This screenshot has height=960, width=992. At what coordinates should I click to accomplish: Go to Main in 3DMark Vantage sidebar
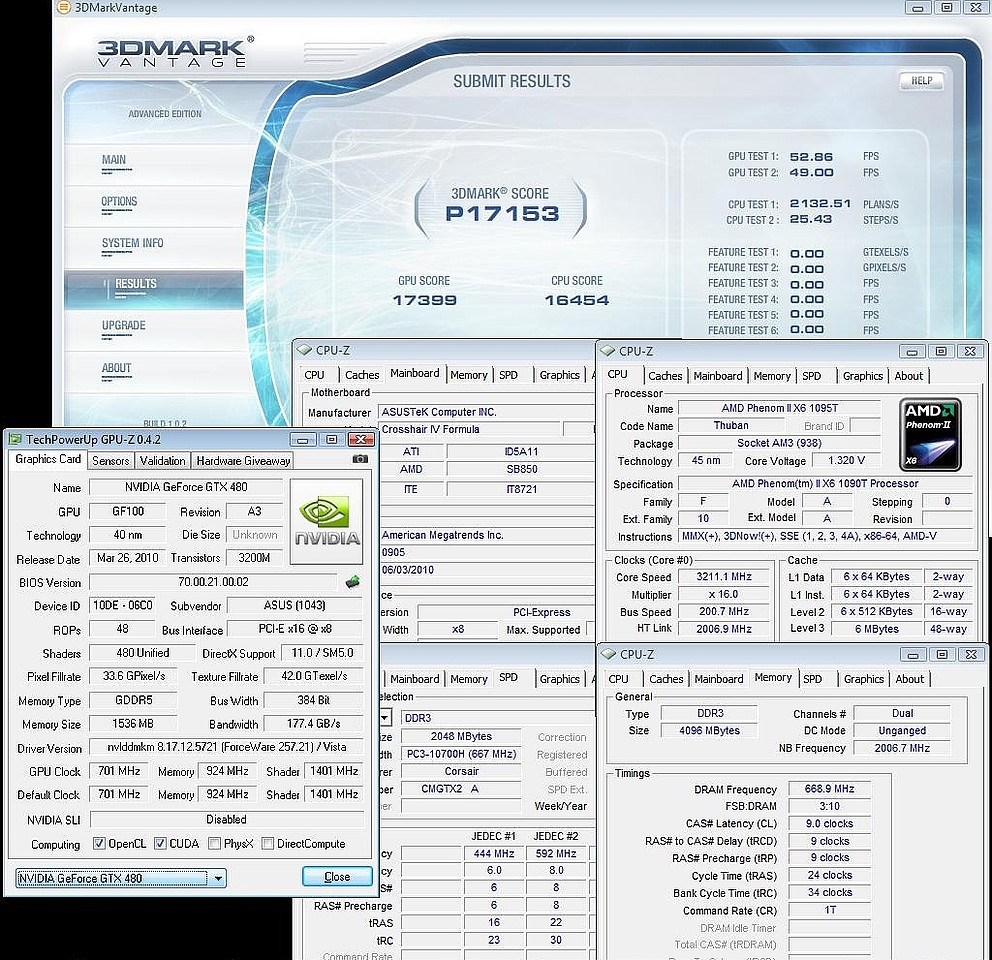[x=114, y=160]
